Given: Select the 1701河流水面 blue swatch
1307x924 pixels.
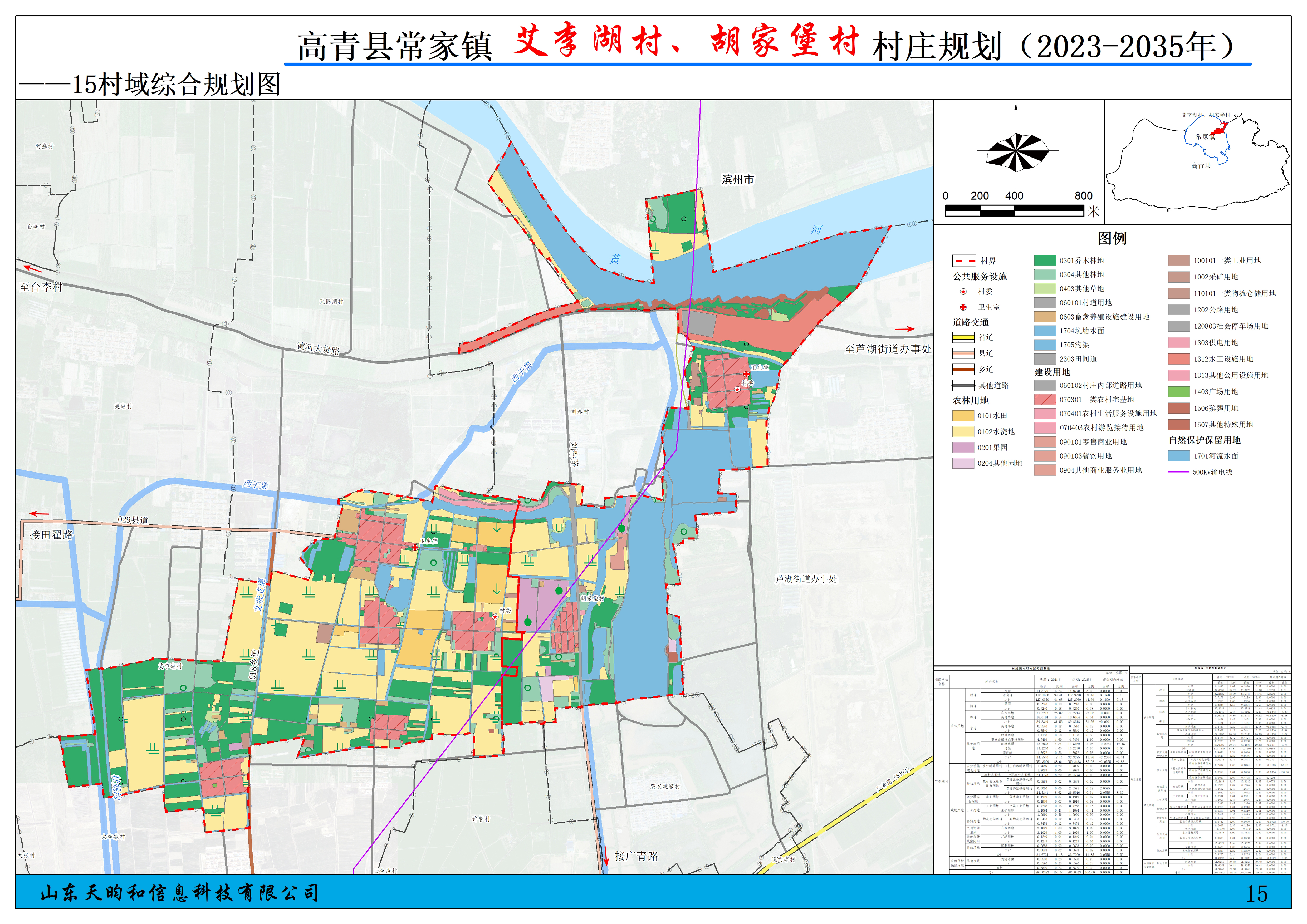Looking at the screenshot, I should 1179,456.
